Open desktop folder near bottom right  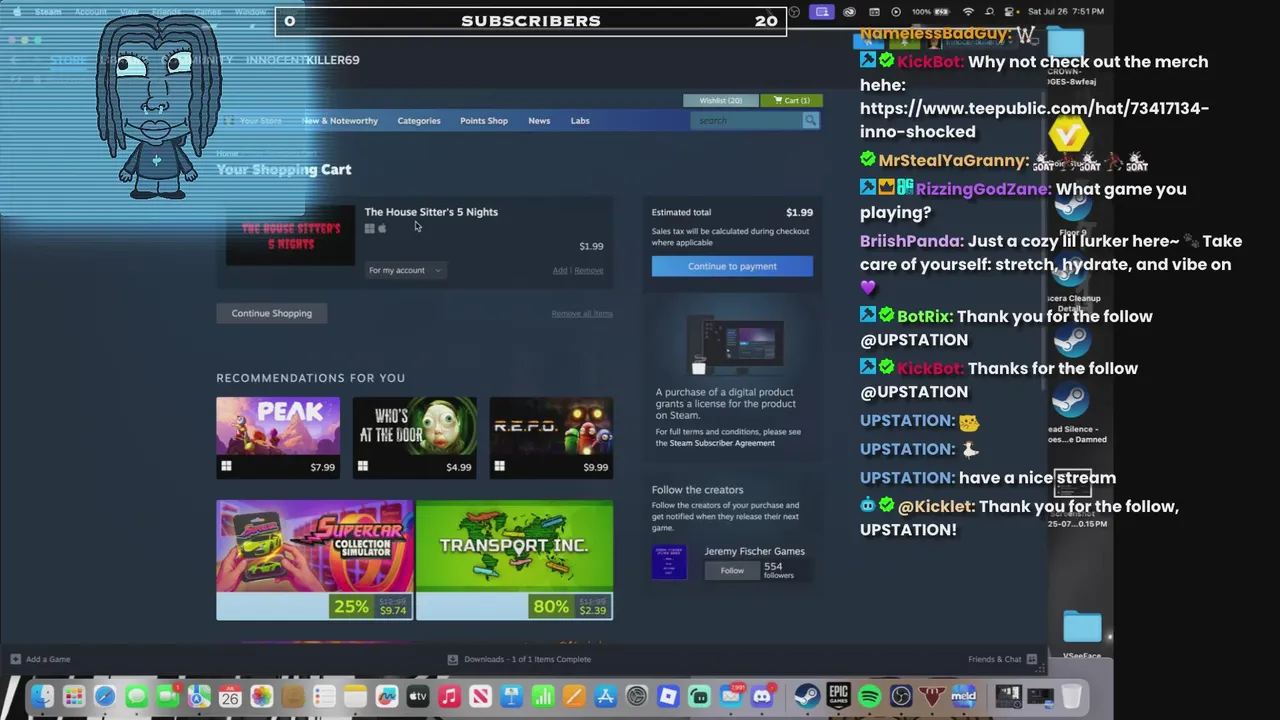[x=1082, y=627]
